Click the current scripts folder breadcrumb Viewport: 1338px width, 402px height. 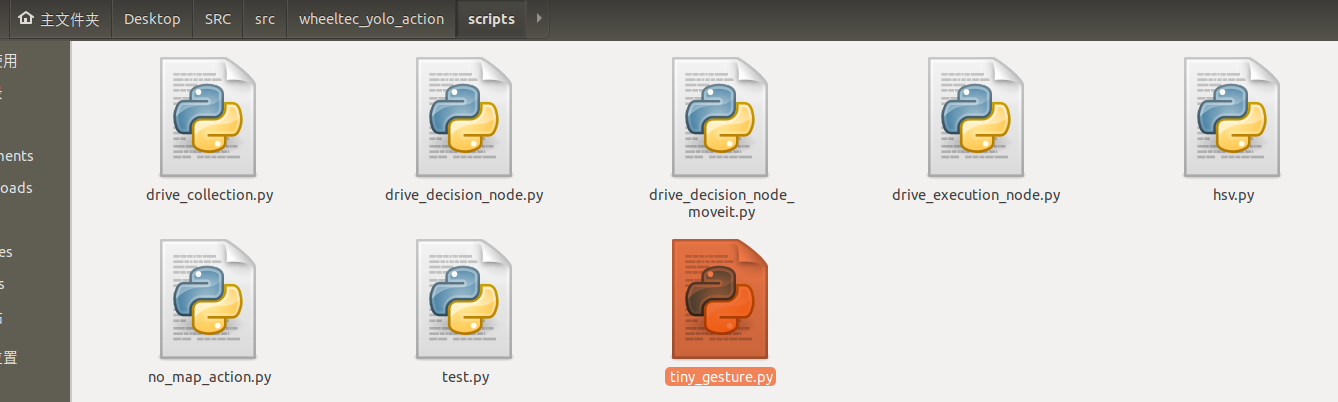coord(491,19)
